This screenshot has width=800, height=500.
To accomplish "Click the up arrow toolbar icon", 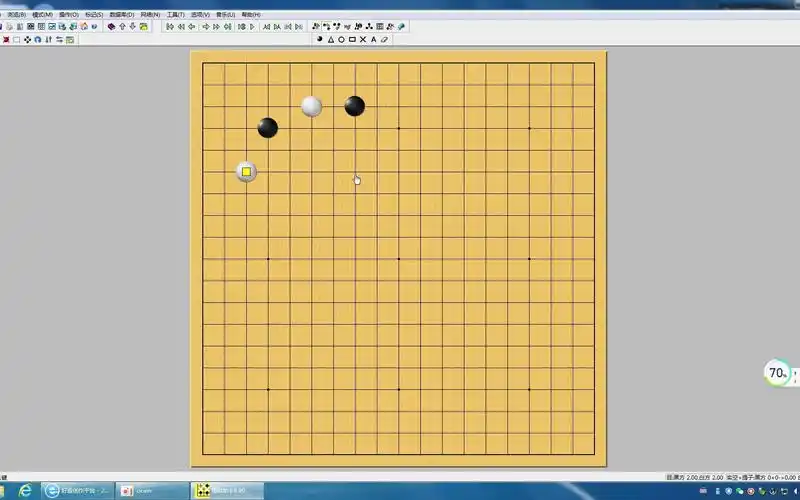I will 122,27.
